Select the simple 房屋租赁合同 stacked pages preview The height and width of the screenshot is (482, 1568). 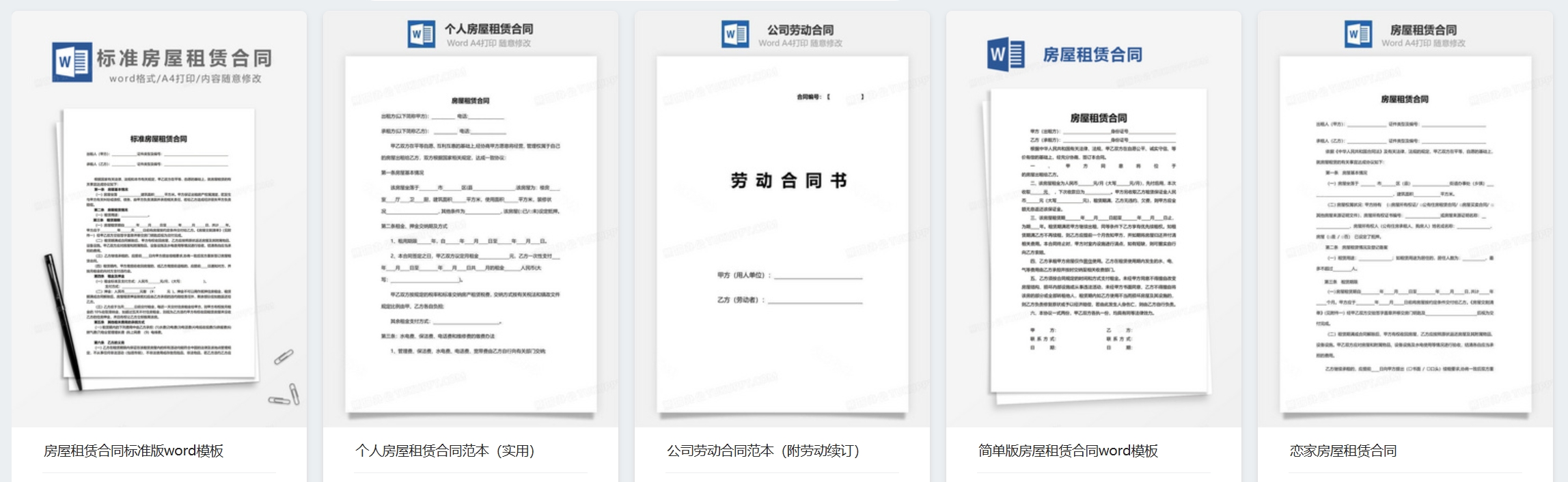tap(1098, 239)
